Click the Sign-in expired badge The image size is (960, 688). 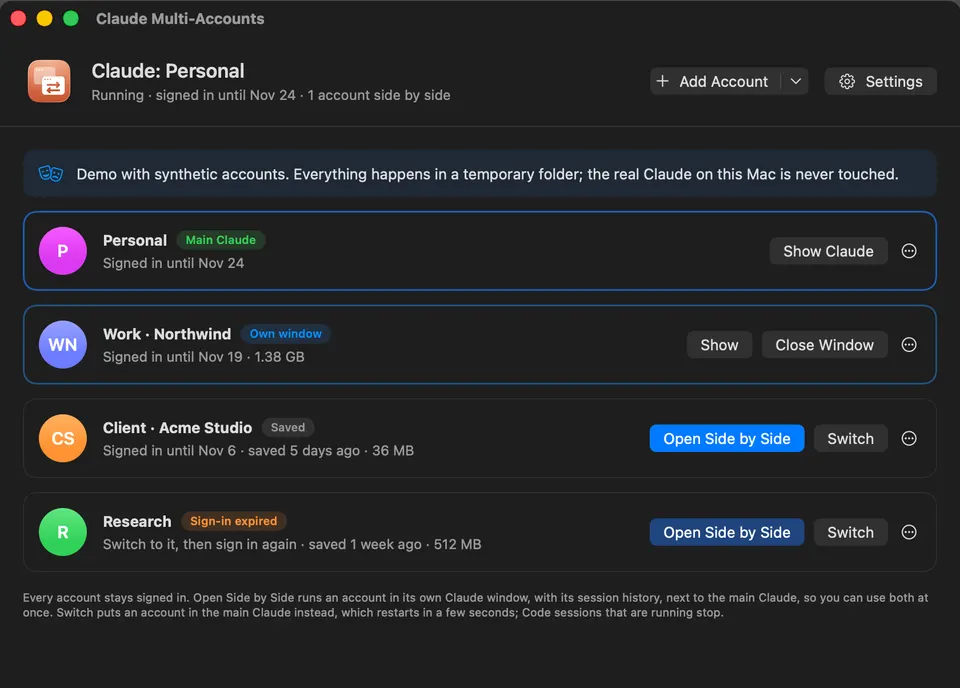click(233, 521)
